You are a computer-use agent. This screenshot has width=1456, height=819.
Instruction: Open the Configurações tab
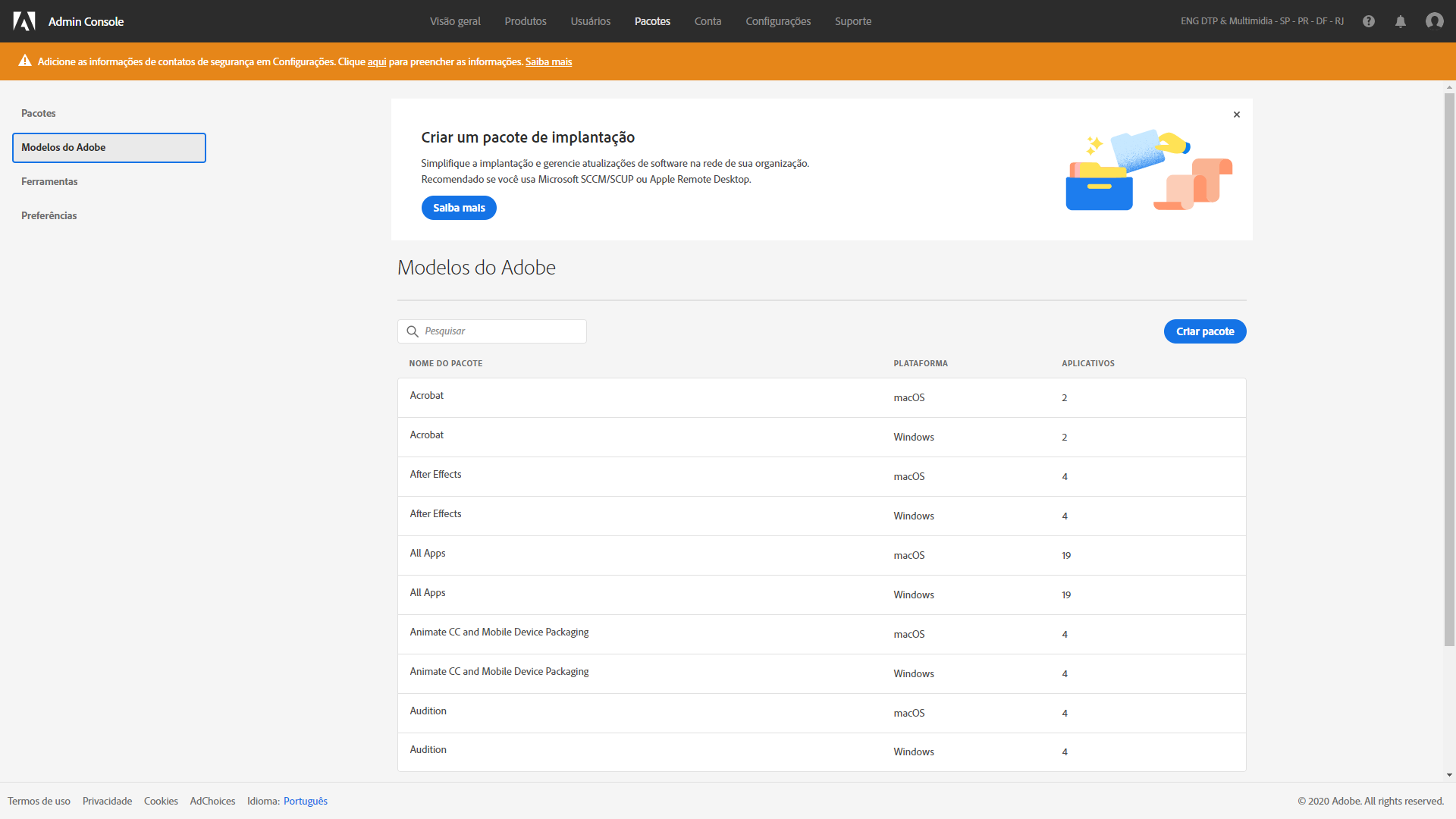coord(778,21)
